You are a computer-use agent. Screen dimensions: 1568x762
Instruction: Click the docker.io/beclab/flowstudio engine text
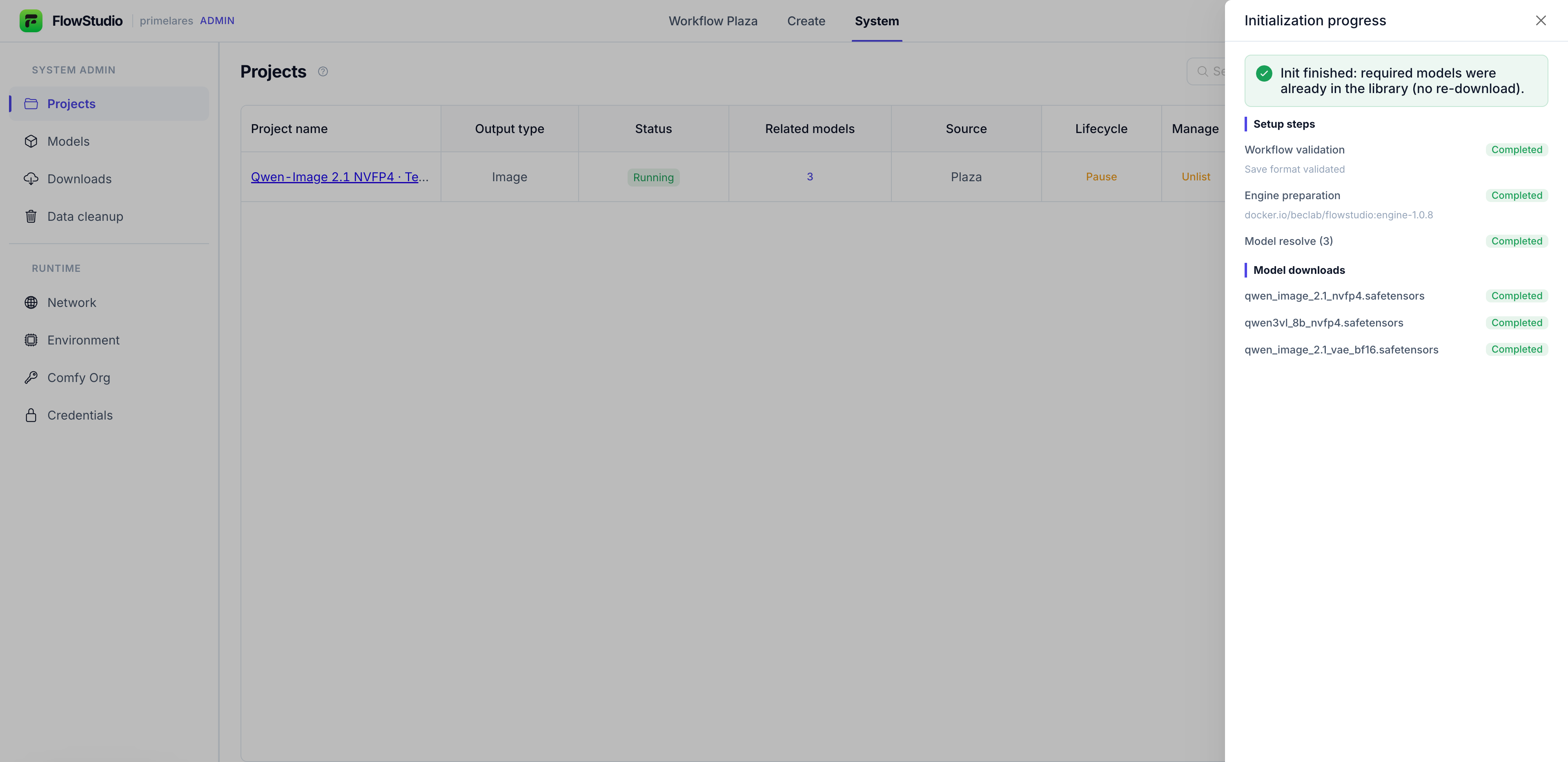(1339, 215)
